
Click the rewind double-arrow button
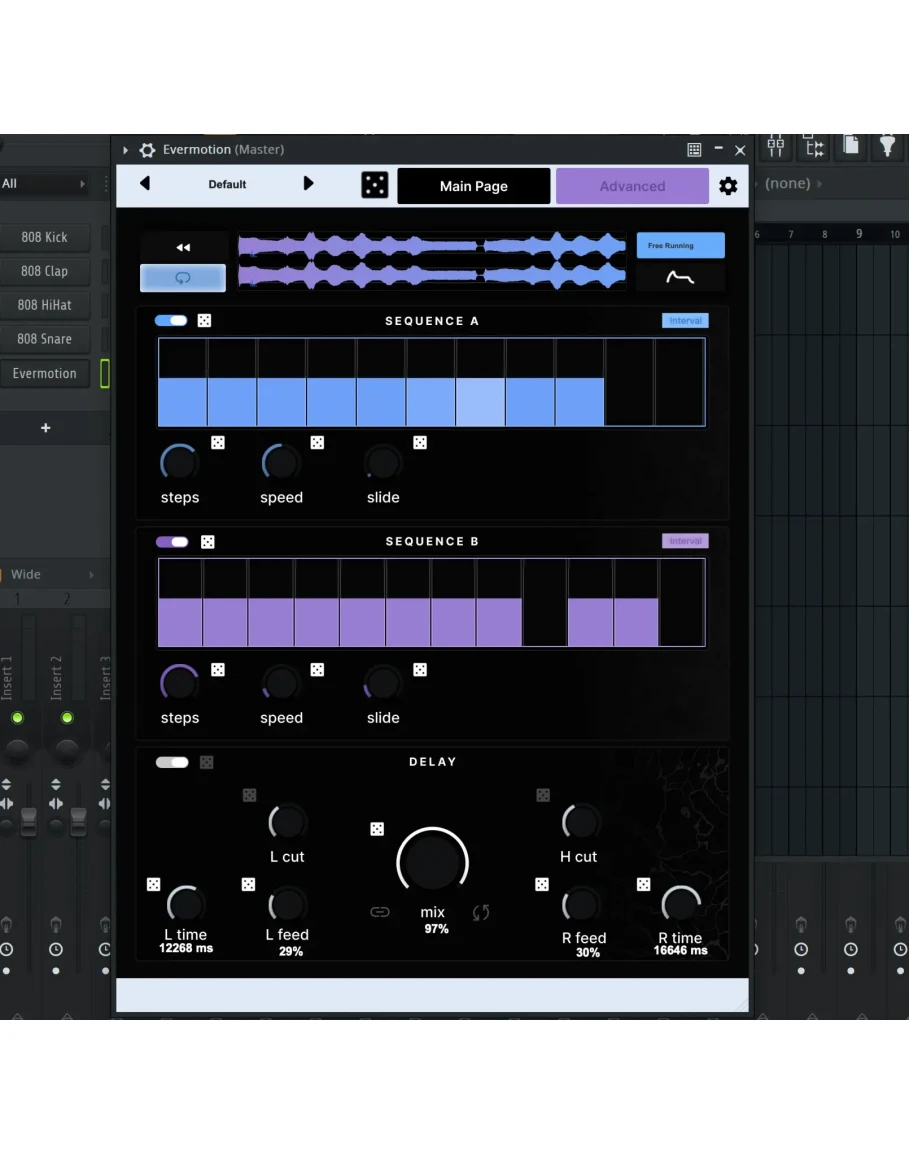pos(183,247)
